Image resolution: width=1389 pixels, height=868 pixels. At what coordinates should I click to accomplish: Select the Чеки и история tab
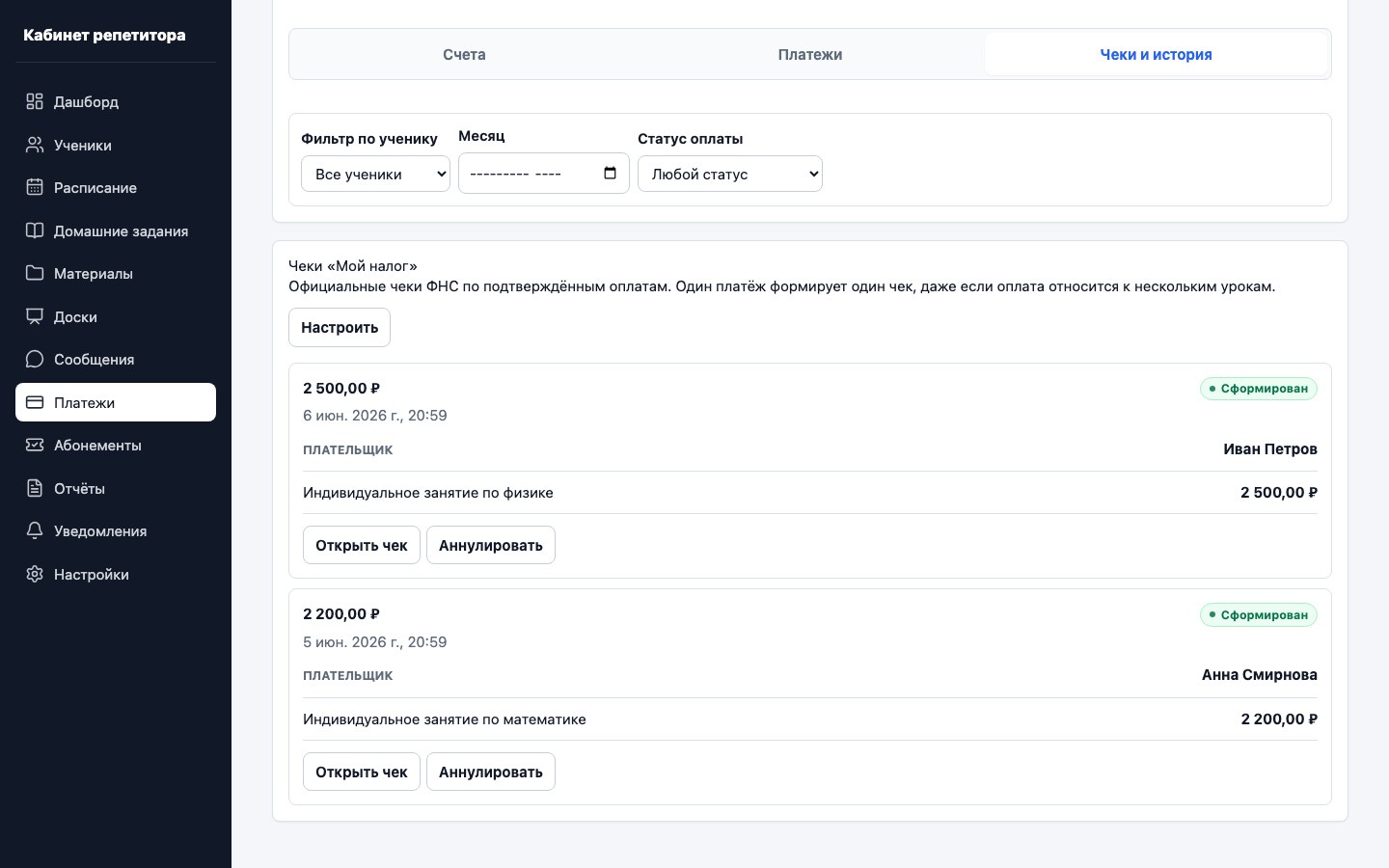tap(1156, 54)
